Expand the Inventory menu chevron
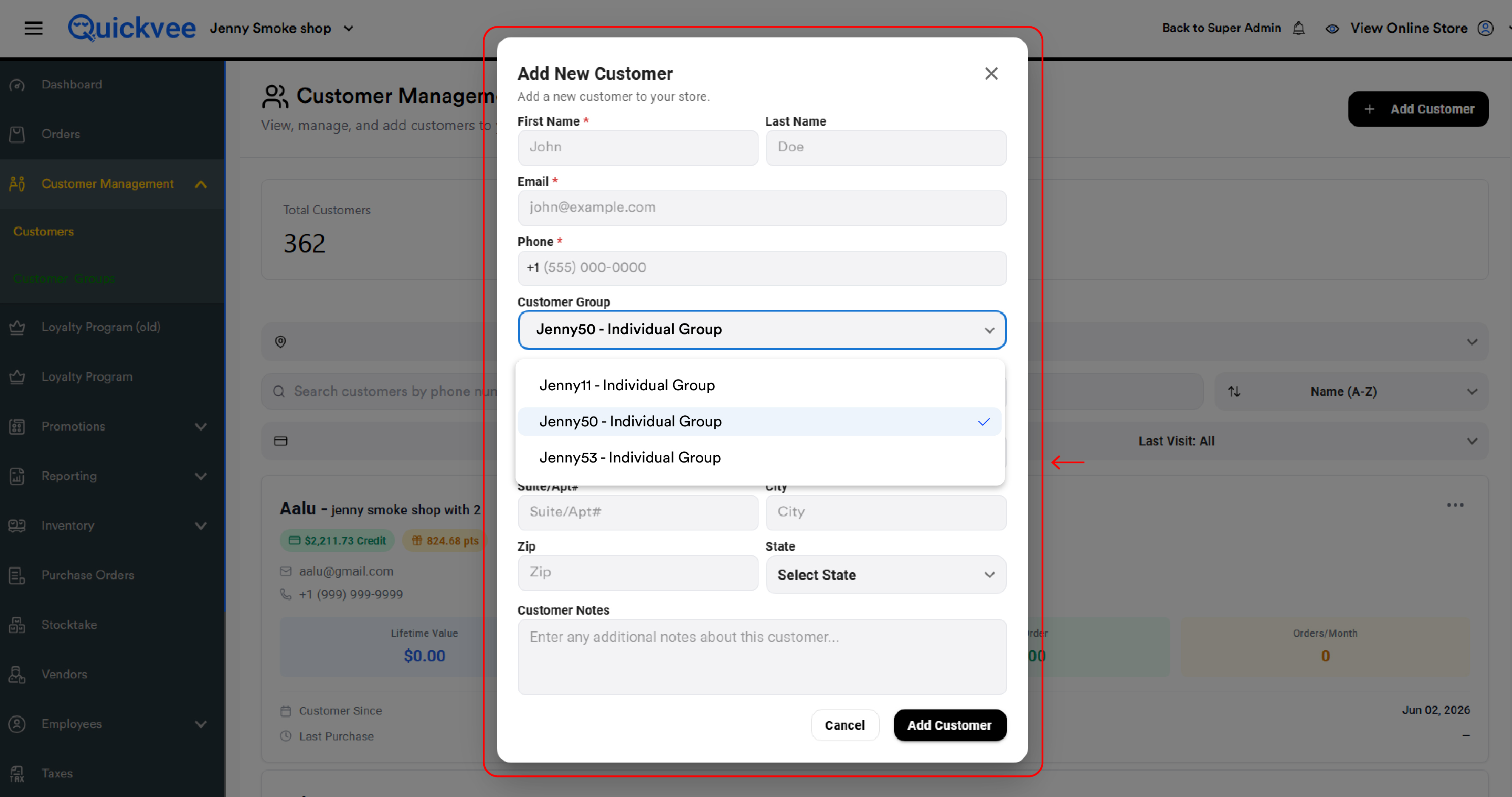Screen dimensions: 1512x797 [x=201, y=526]
